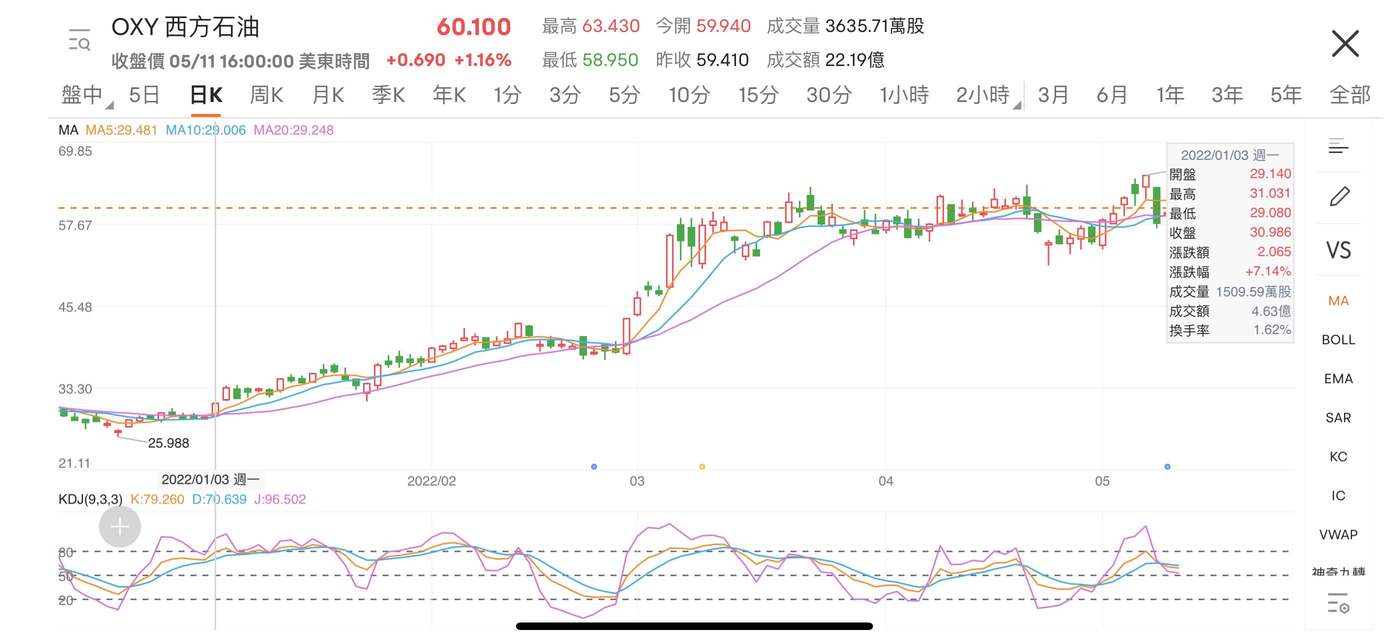The height and width of the screenshot is (642, 1389).
Task: Select the 3分 interval tab
Action: 565,95
